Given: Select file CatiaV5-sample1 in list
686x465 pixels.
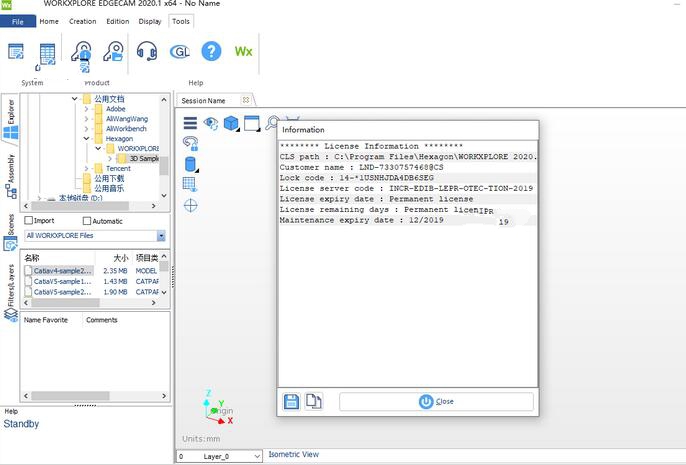Looking at the screenshot, I should click(x=63, y=281).
